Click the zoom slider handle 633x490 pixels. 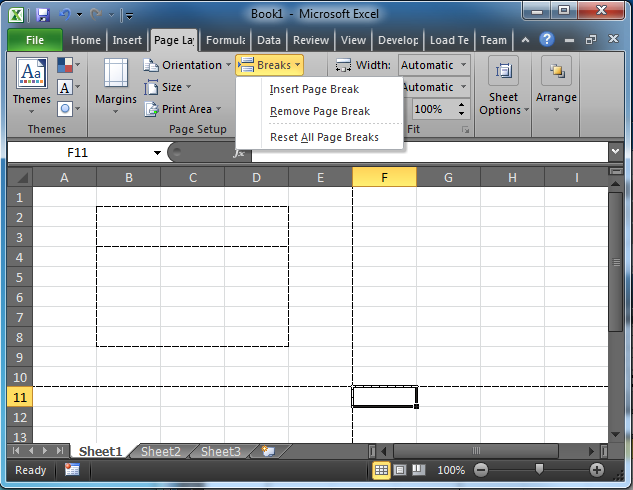[x=539, y=470]
